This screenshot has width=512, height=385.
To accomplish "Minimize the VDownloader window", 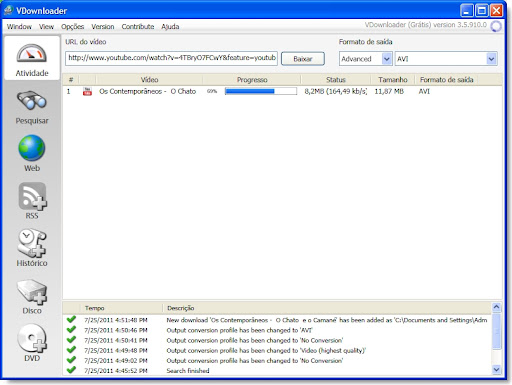I will click(x=467, y=11).
